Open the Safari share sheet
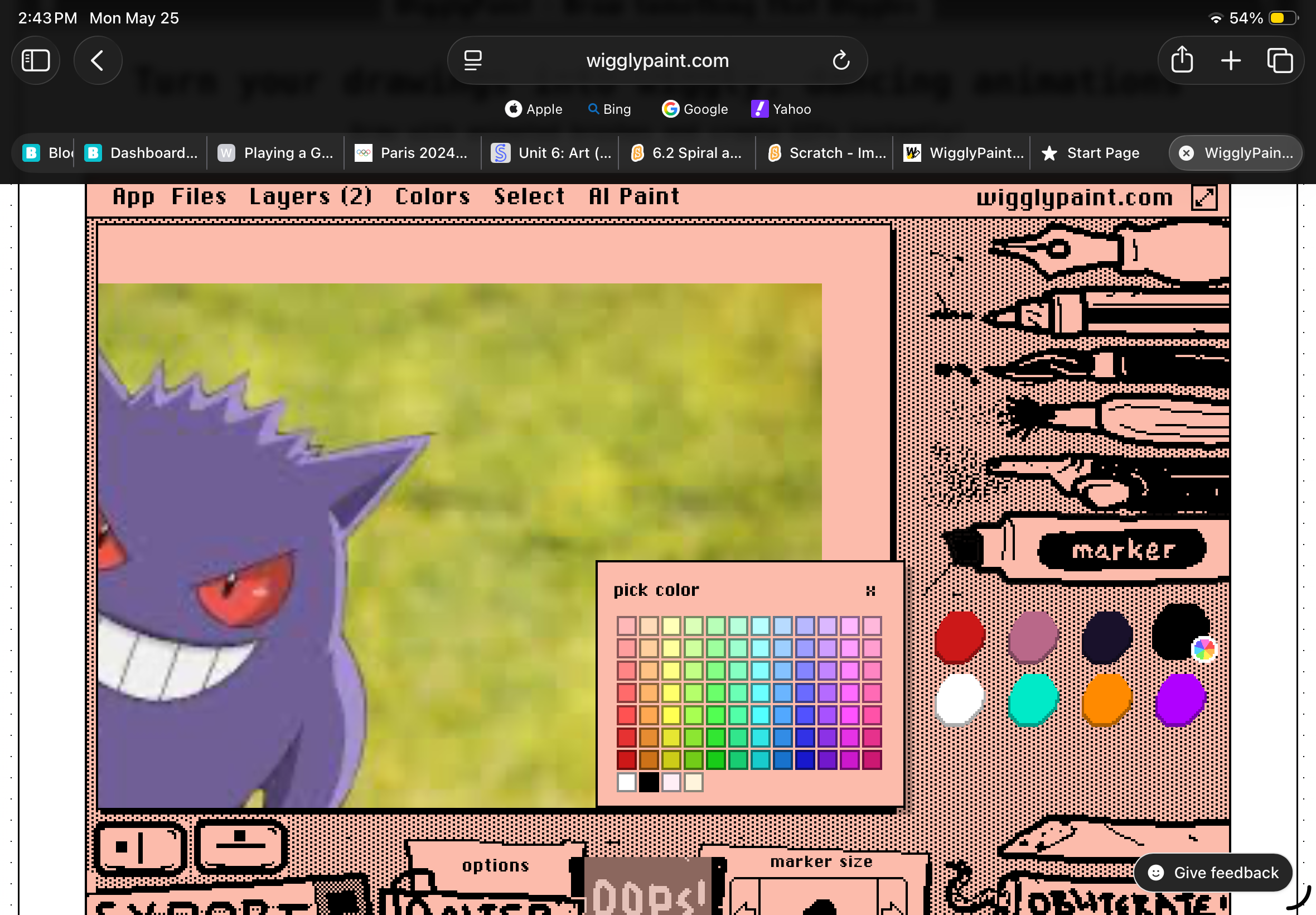The height and width of the screenshot is (915, 1316). 1182,60
